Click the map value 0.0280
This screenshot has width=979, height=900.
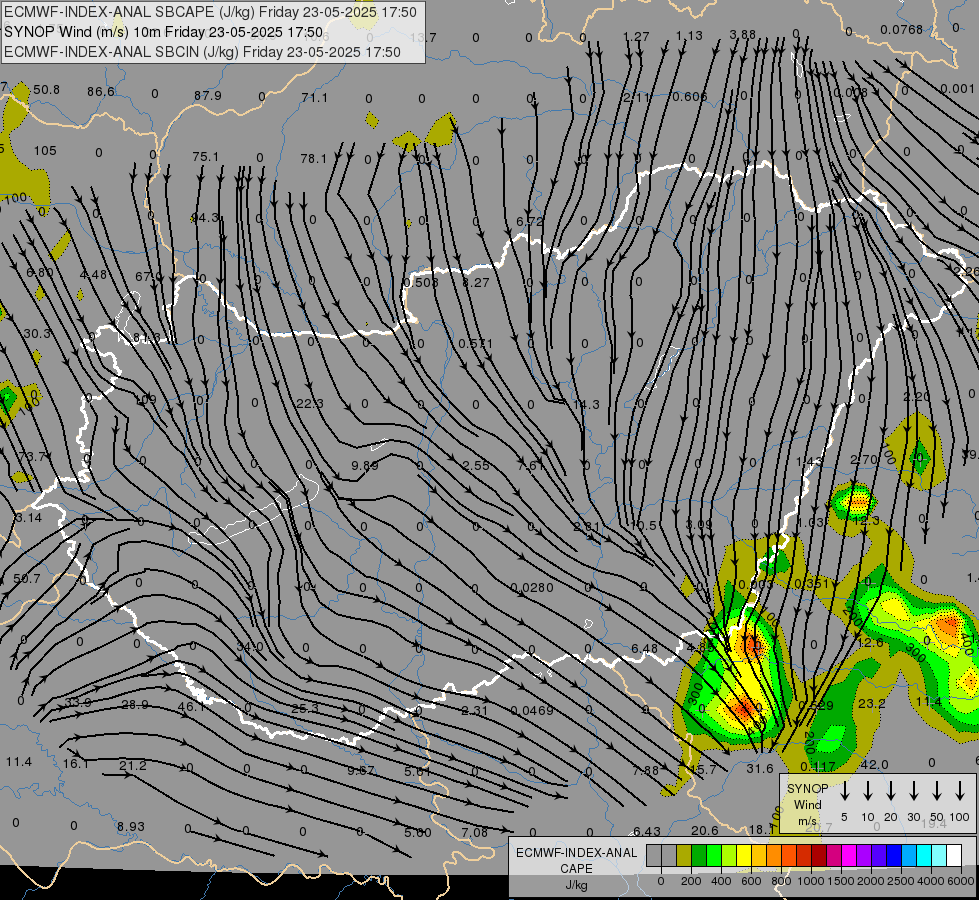point(532,587)
